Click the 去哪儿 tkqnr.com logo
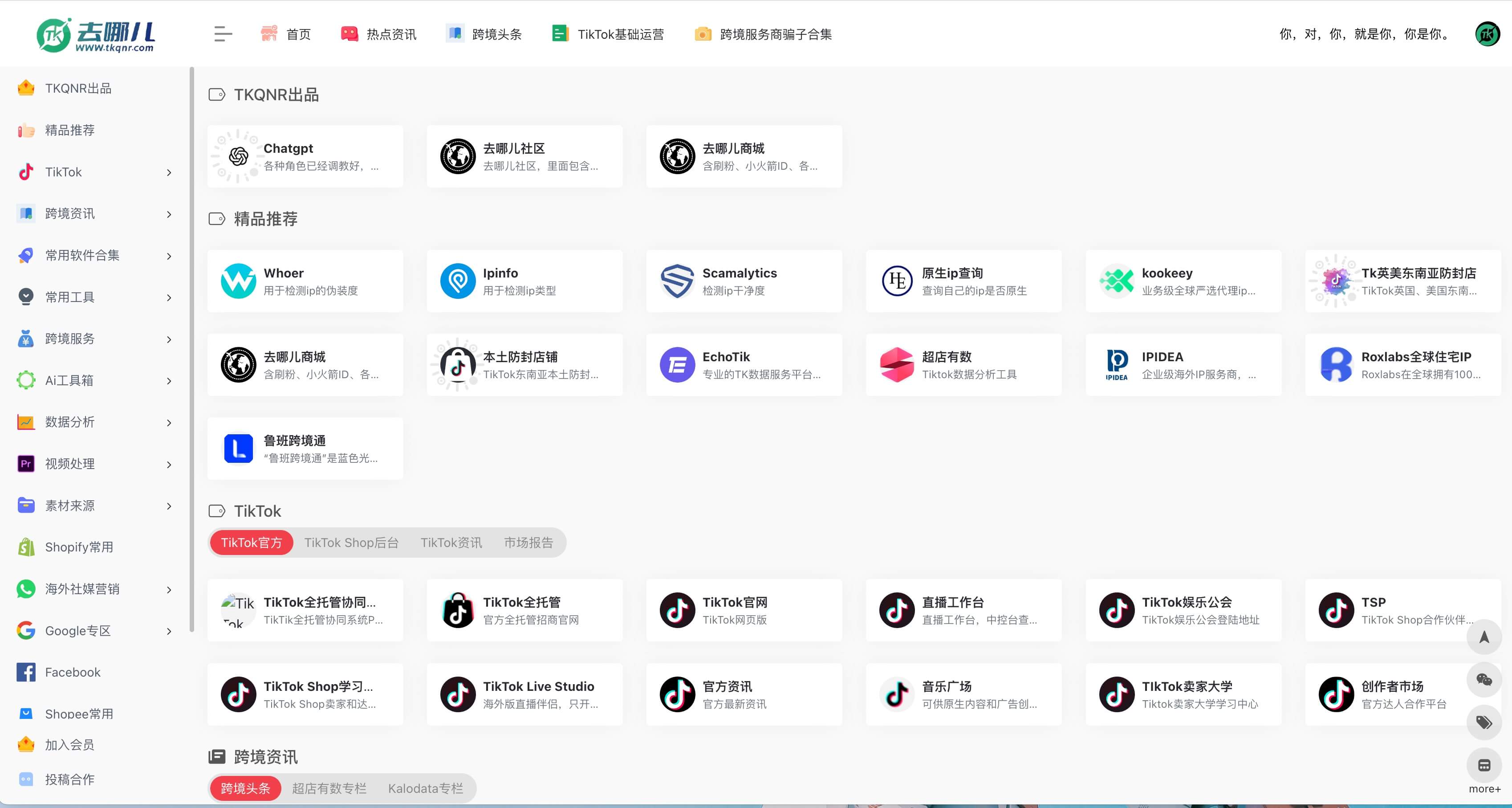Viewport: 1512px width, 808px height. click(96, 35)
